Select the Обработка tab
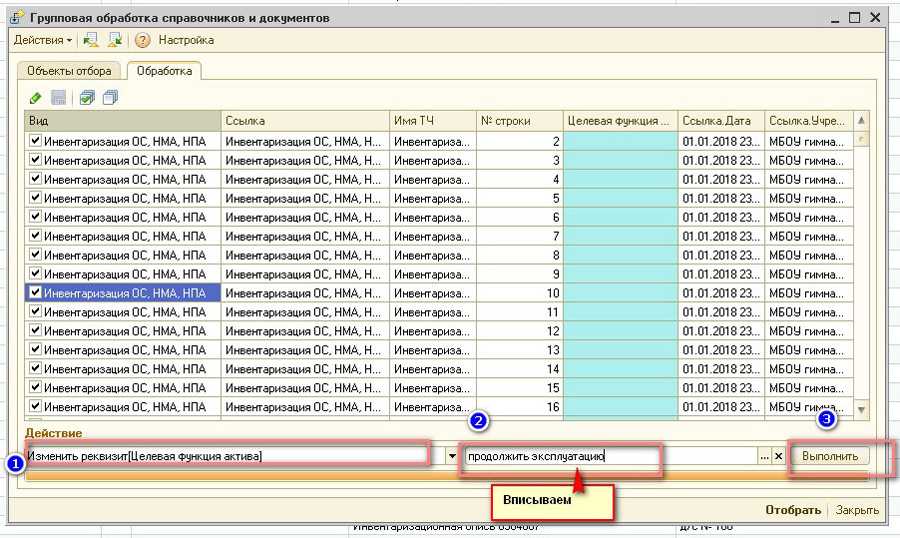Viewport: 900px width, 538px height. [x=164, y=71]
